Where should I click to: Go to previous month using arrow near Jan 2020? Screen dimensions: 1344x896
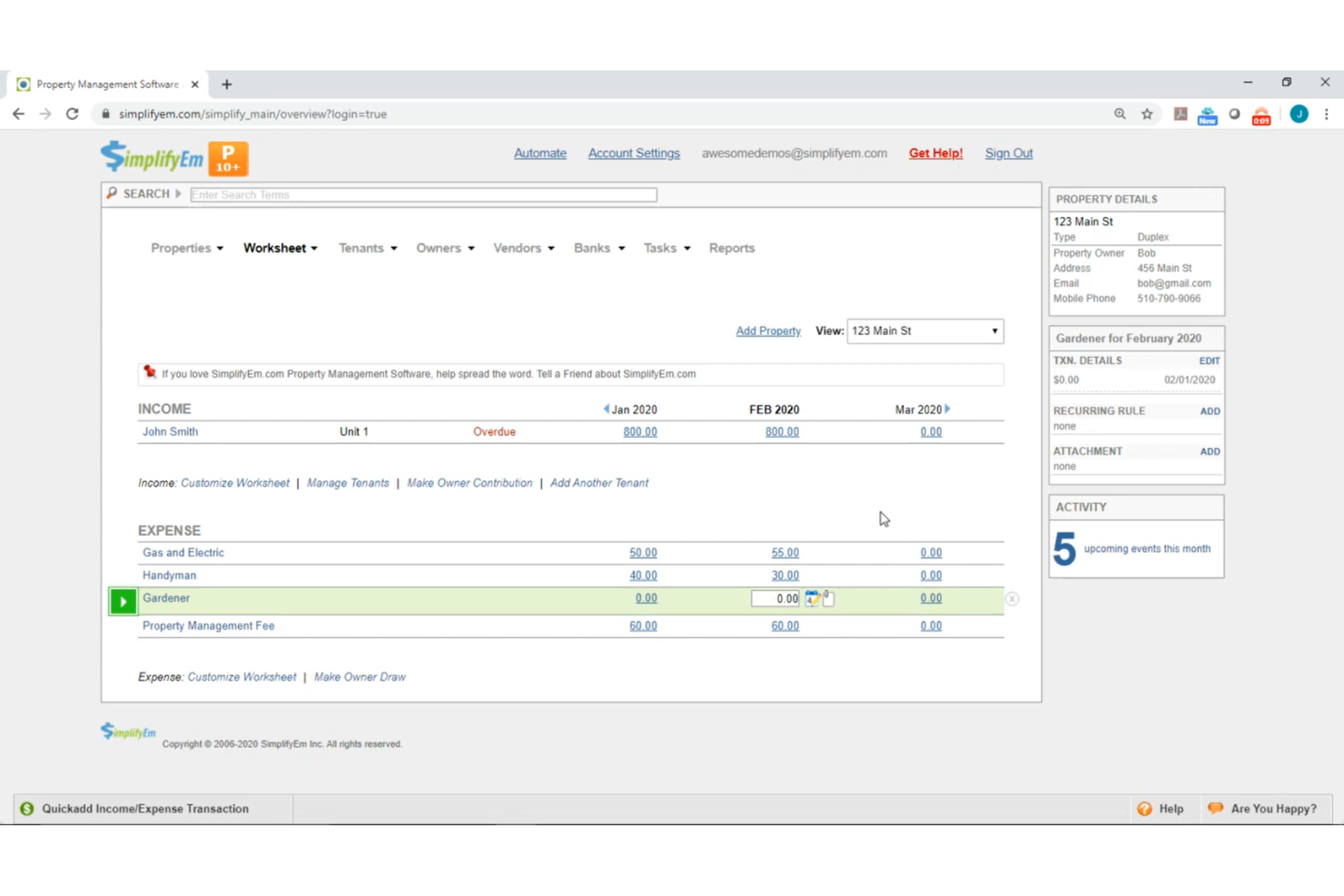click(x=607, y=409)
